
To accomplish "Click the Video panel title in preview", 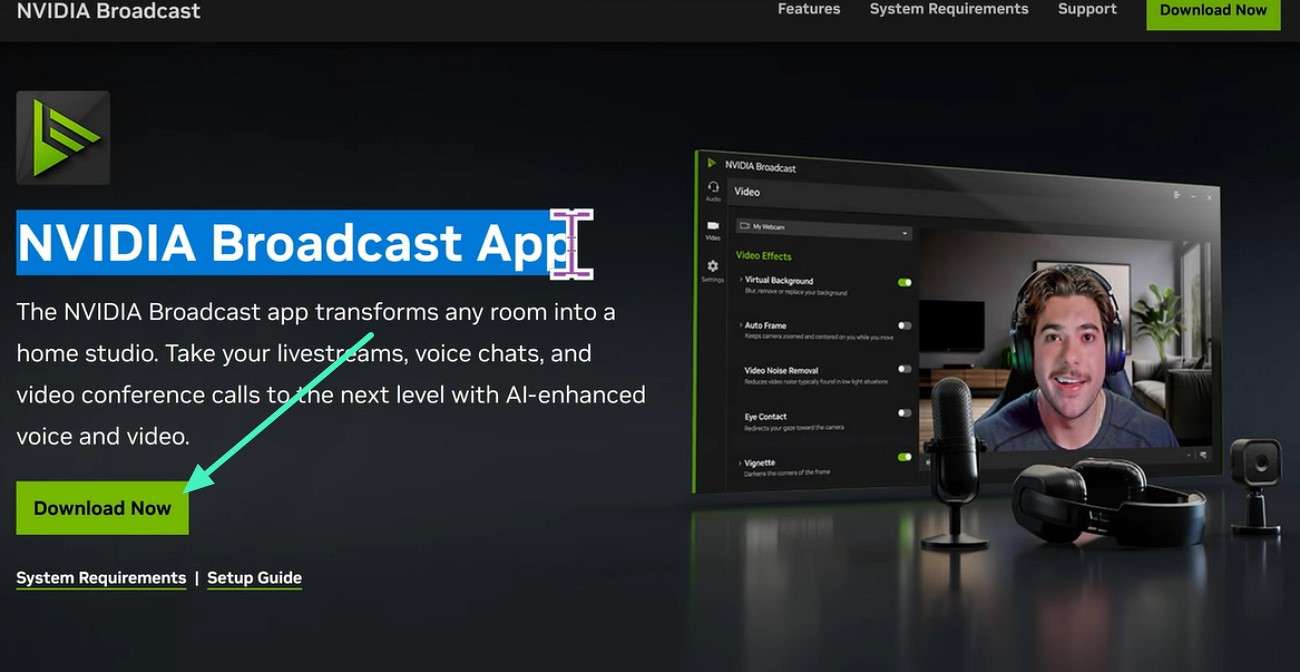I will click(747, 192).
